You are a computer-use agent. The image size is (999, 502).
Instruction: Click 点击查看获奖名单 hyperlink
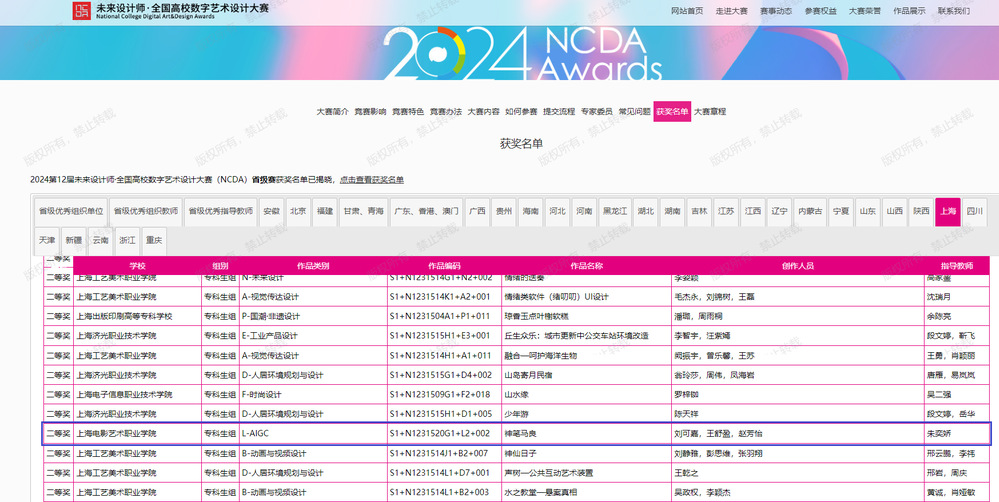tap(371, 179)
